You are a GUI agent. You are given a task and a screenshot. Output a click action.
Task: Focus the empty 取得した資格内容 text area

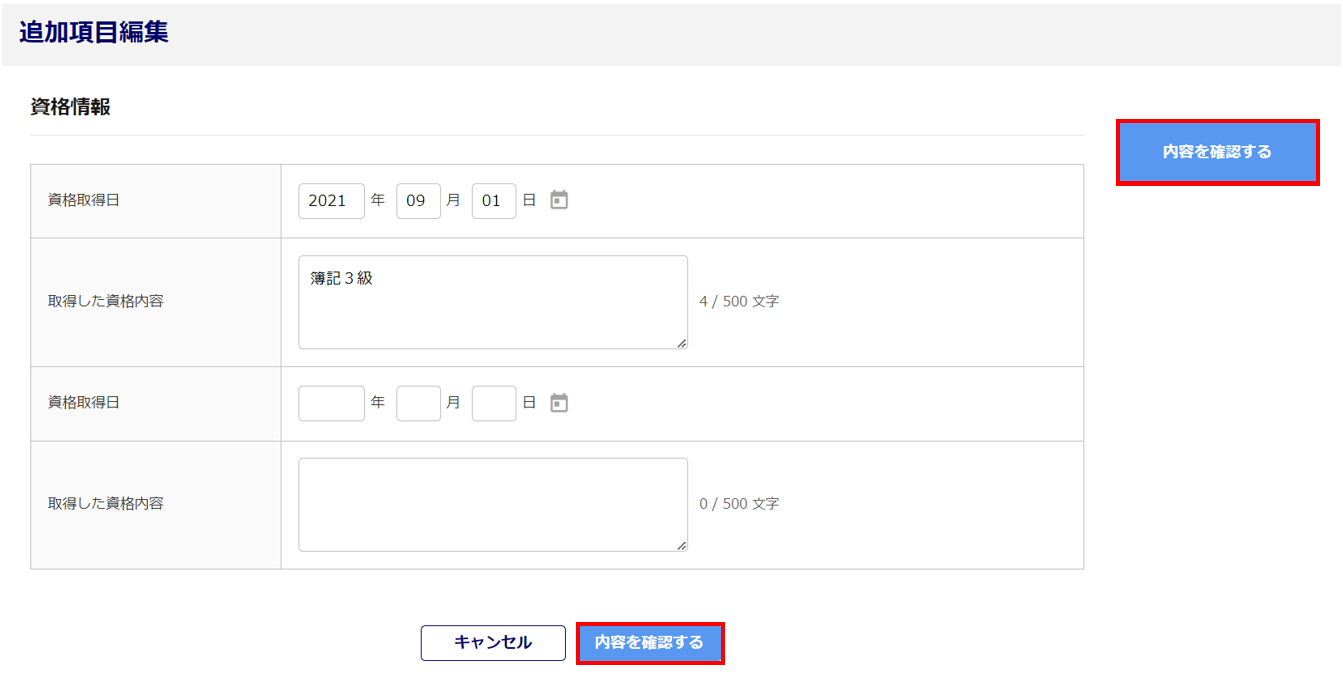pos(492,504)
